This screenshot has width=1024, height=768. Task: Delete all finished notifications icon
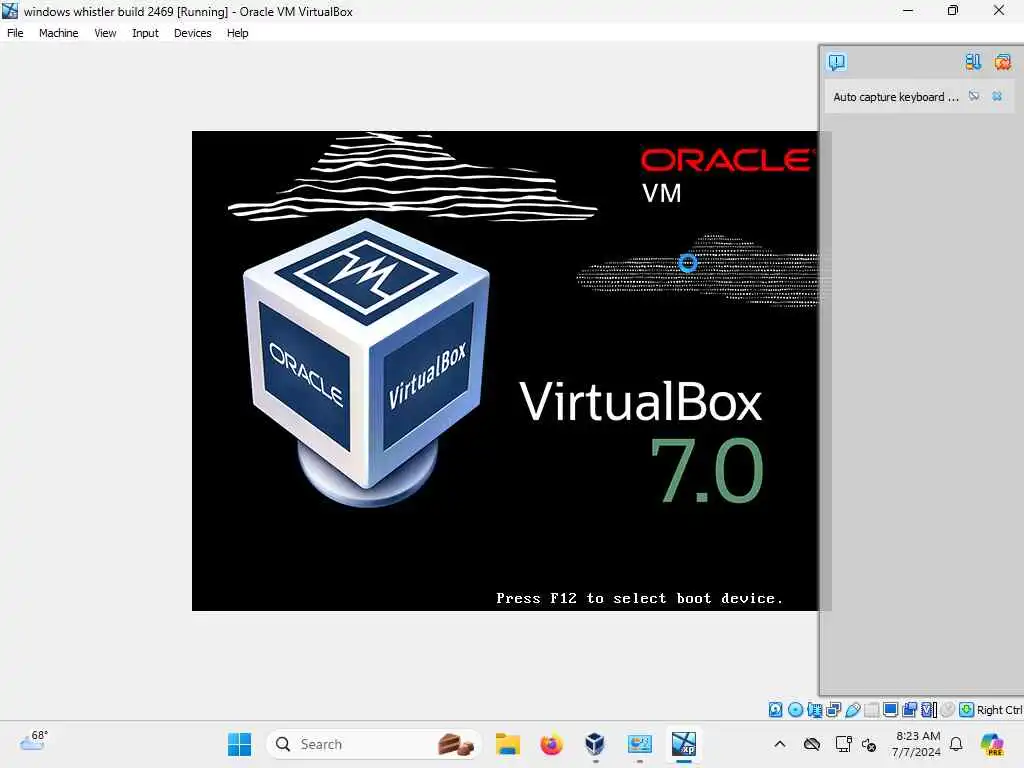[x=1002, y=62]
